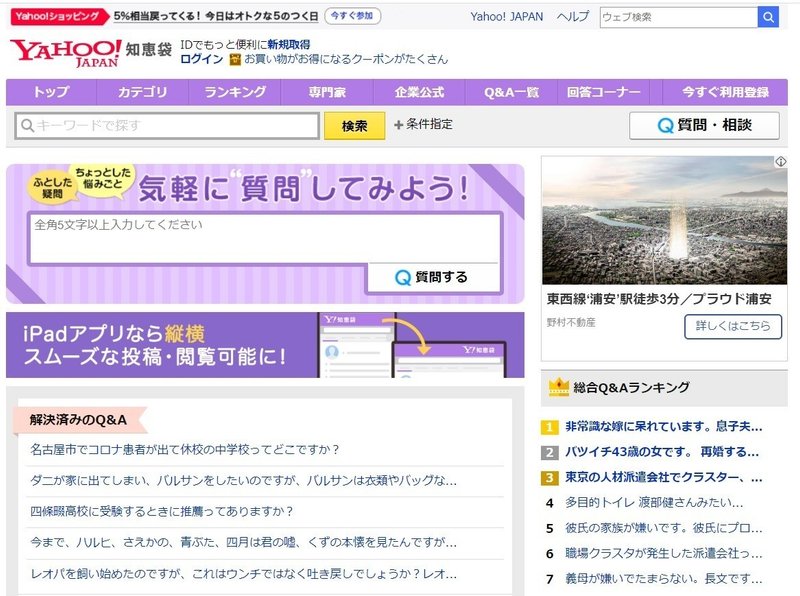Open ranking item 彼氏の家族が嫌いです

pos(664,528)
